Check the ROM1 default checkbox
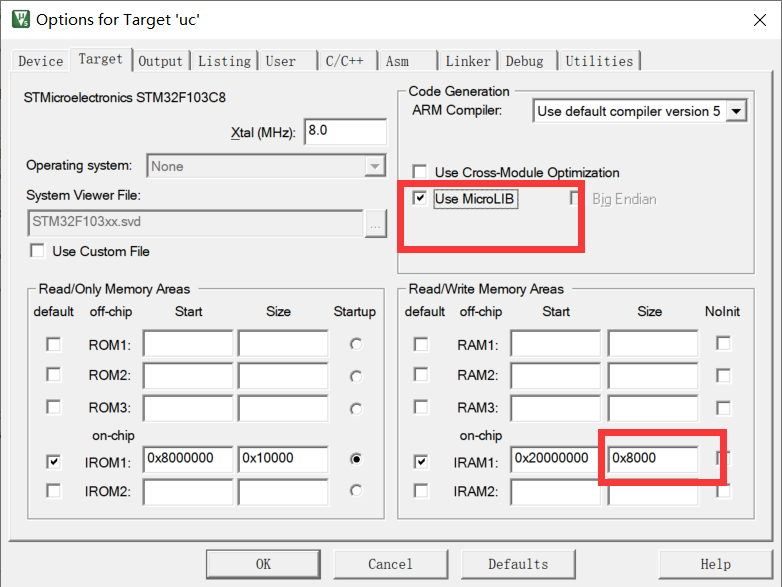 (x=53, y=344)
